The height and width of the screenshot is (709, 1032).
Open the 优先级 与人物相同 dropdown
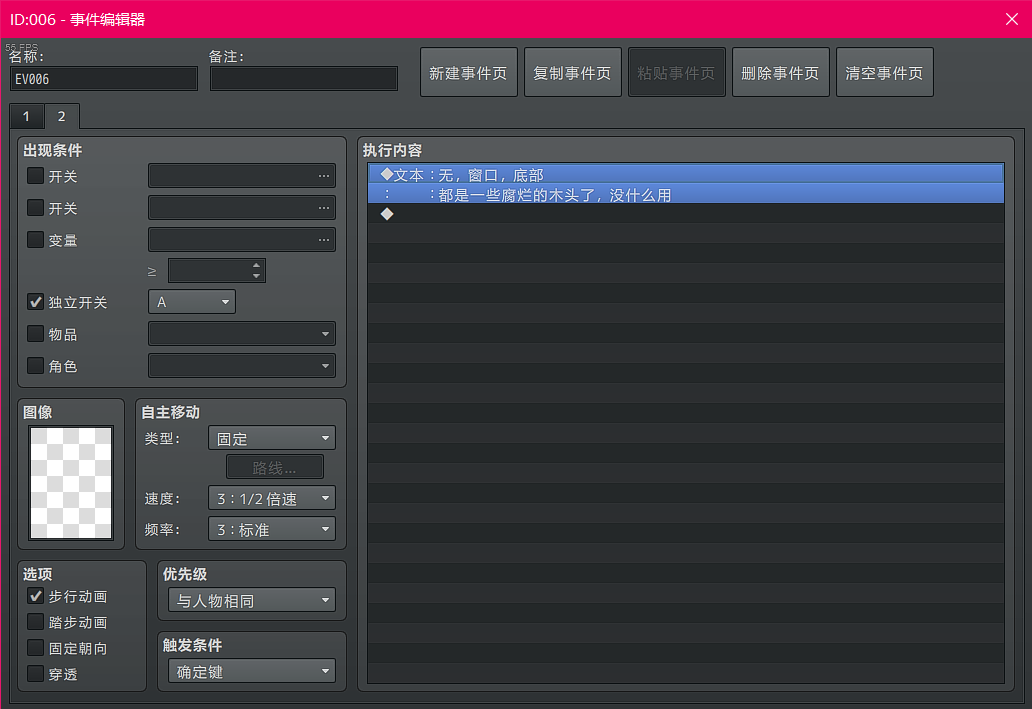click(x=251, y=600)
